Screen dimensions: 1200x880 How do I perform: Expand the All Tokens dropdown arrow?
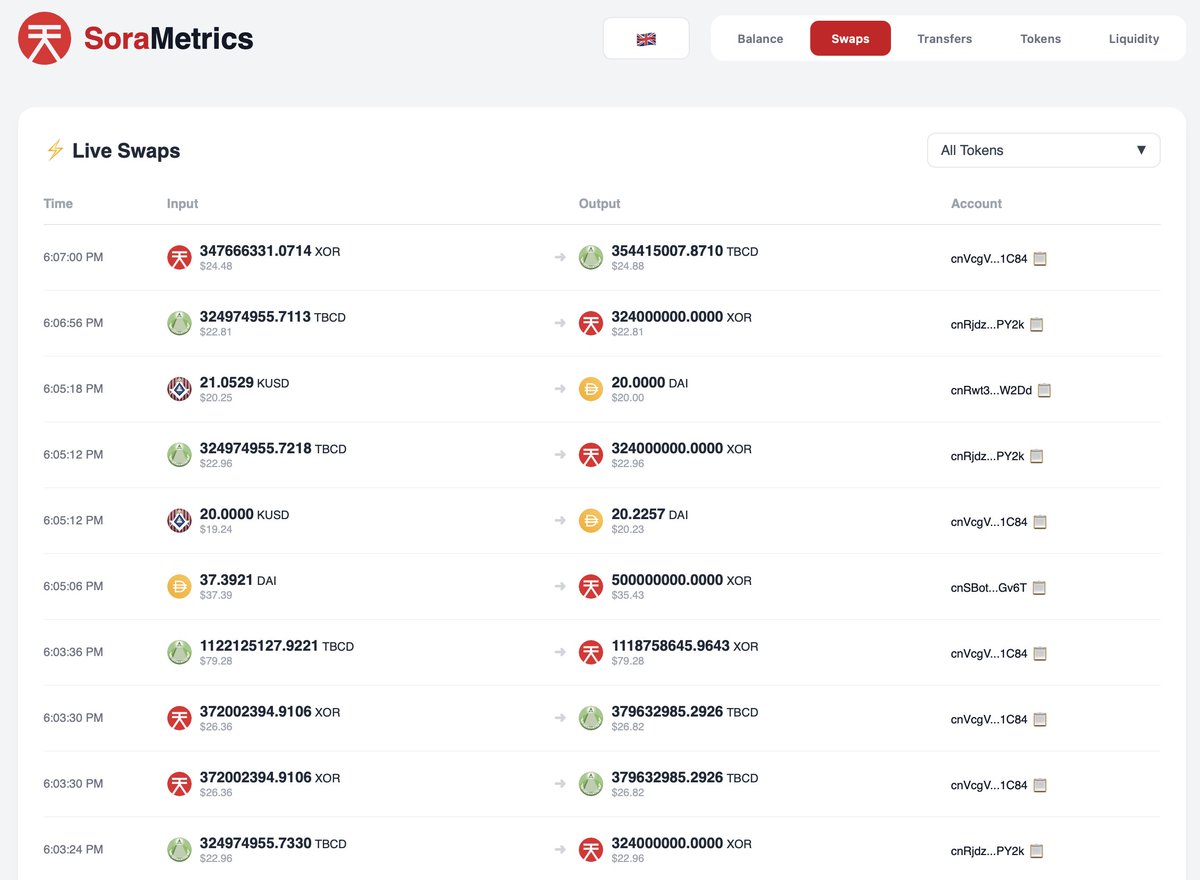(1141, 150)
